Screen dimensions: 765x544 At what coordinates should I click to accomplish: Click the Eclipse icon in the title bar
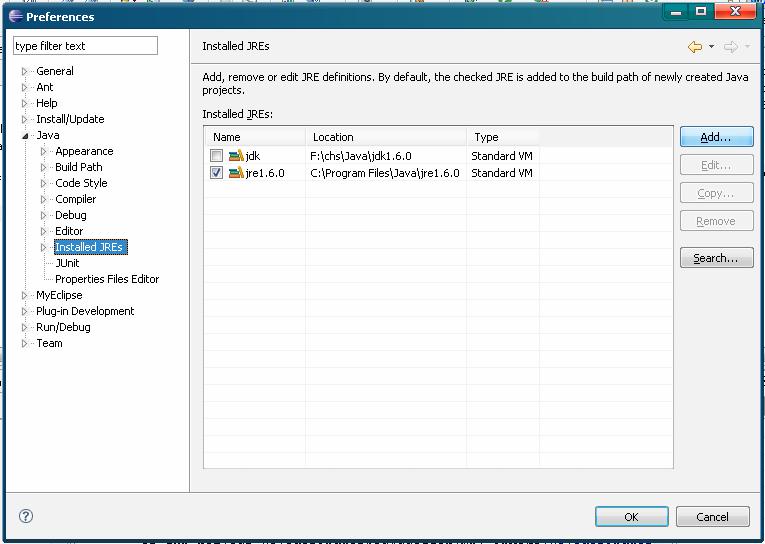click(x=16, y=16)
